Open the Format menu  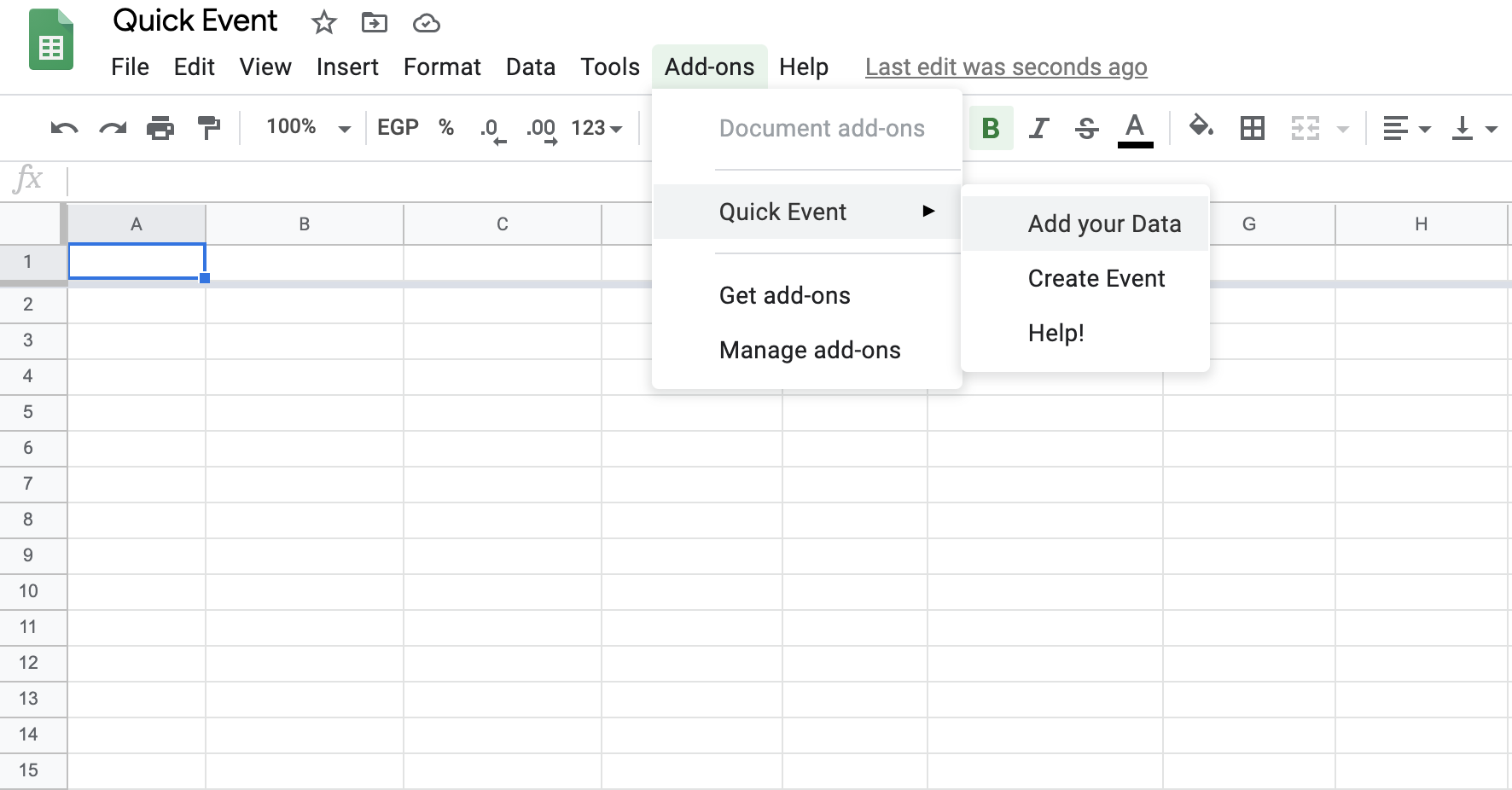click(442, 67)
